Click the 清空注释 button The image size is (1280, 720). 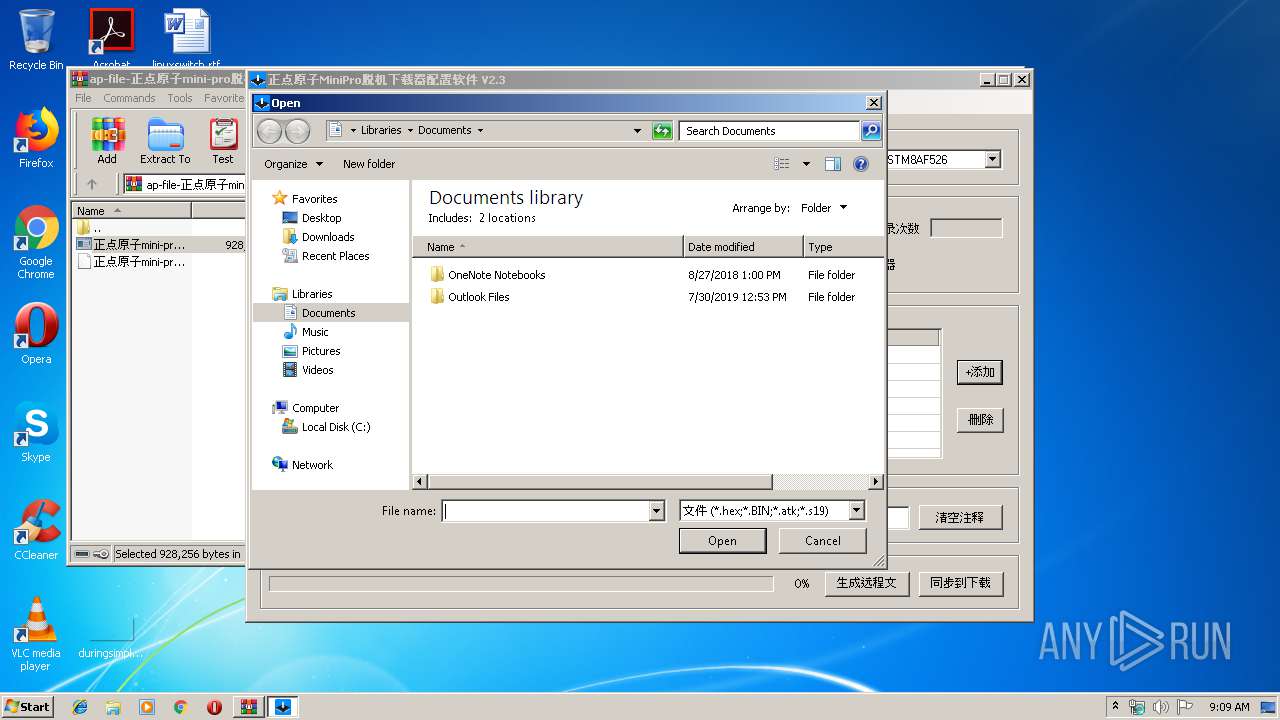[x=960, y=518]
